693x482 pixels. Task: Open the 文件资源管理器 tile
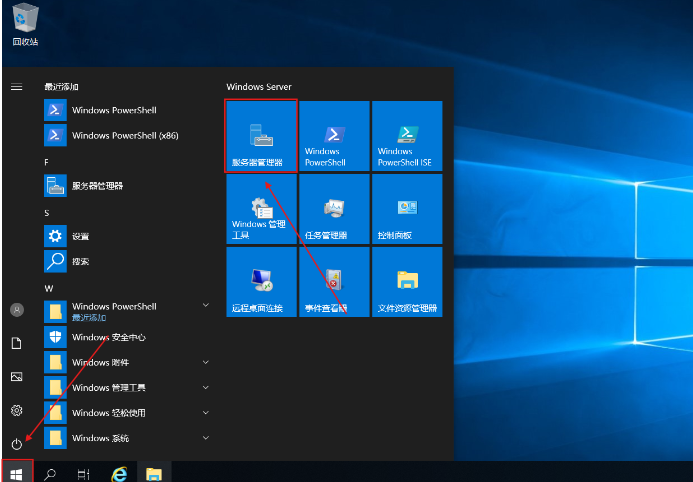click(406, 283)
